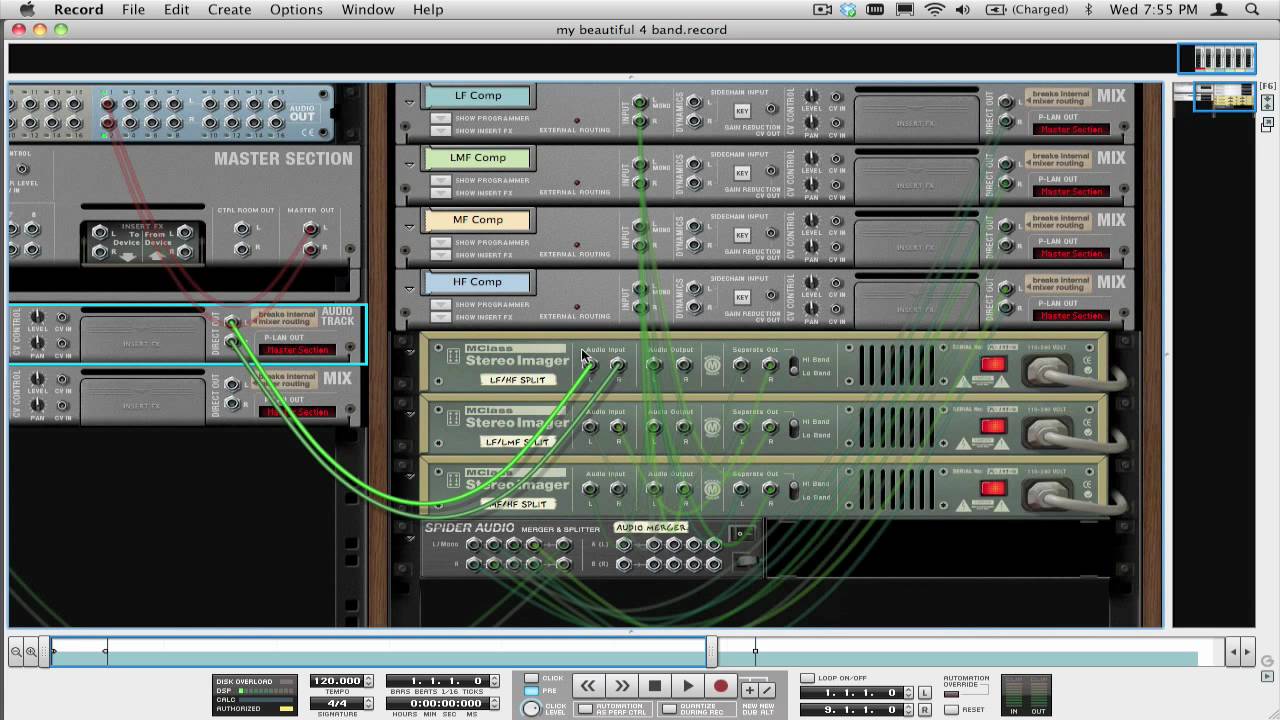
Task: Start recording with the red Record button
Action: 720,686
